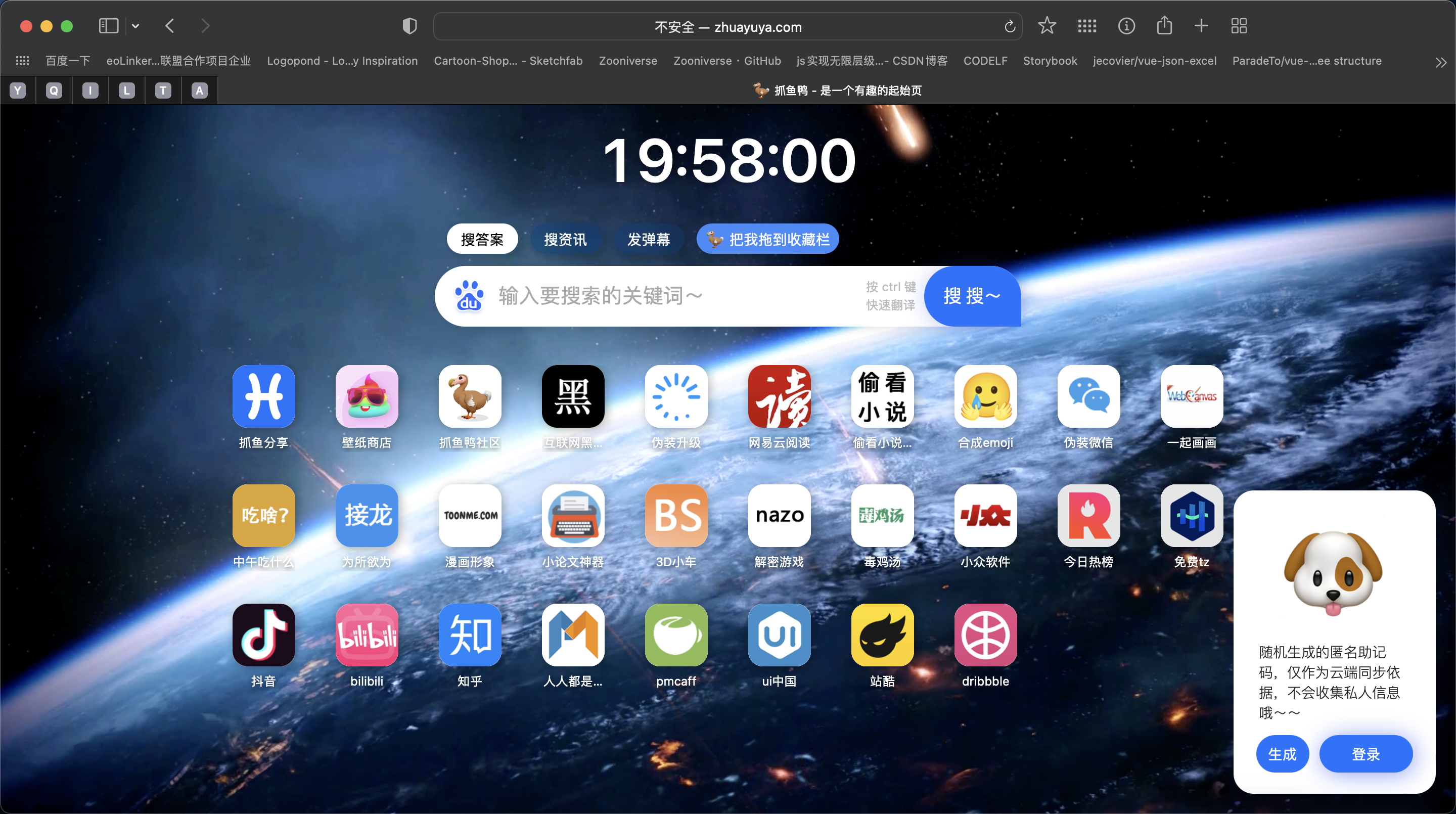Open the privacy shield report icon
1456x814 pixels.
[x=409, y=25]
